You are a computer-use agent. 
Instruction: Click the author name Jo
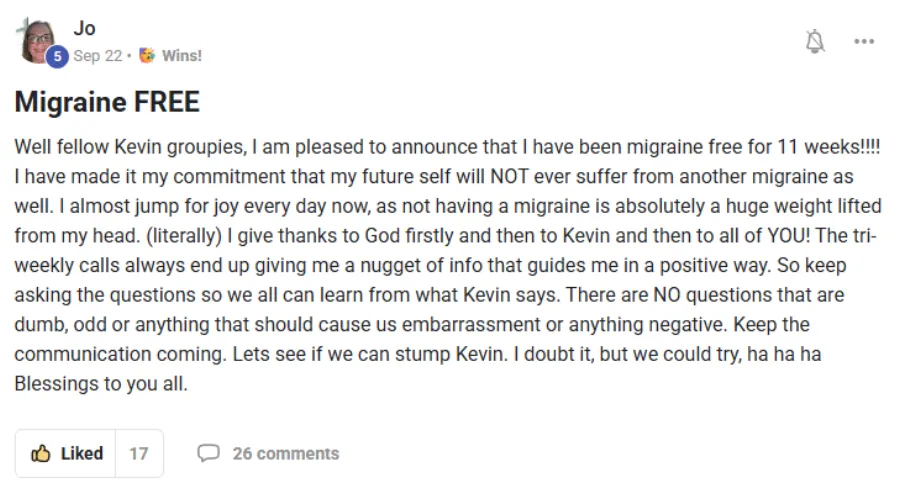[x=85, y=29]
